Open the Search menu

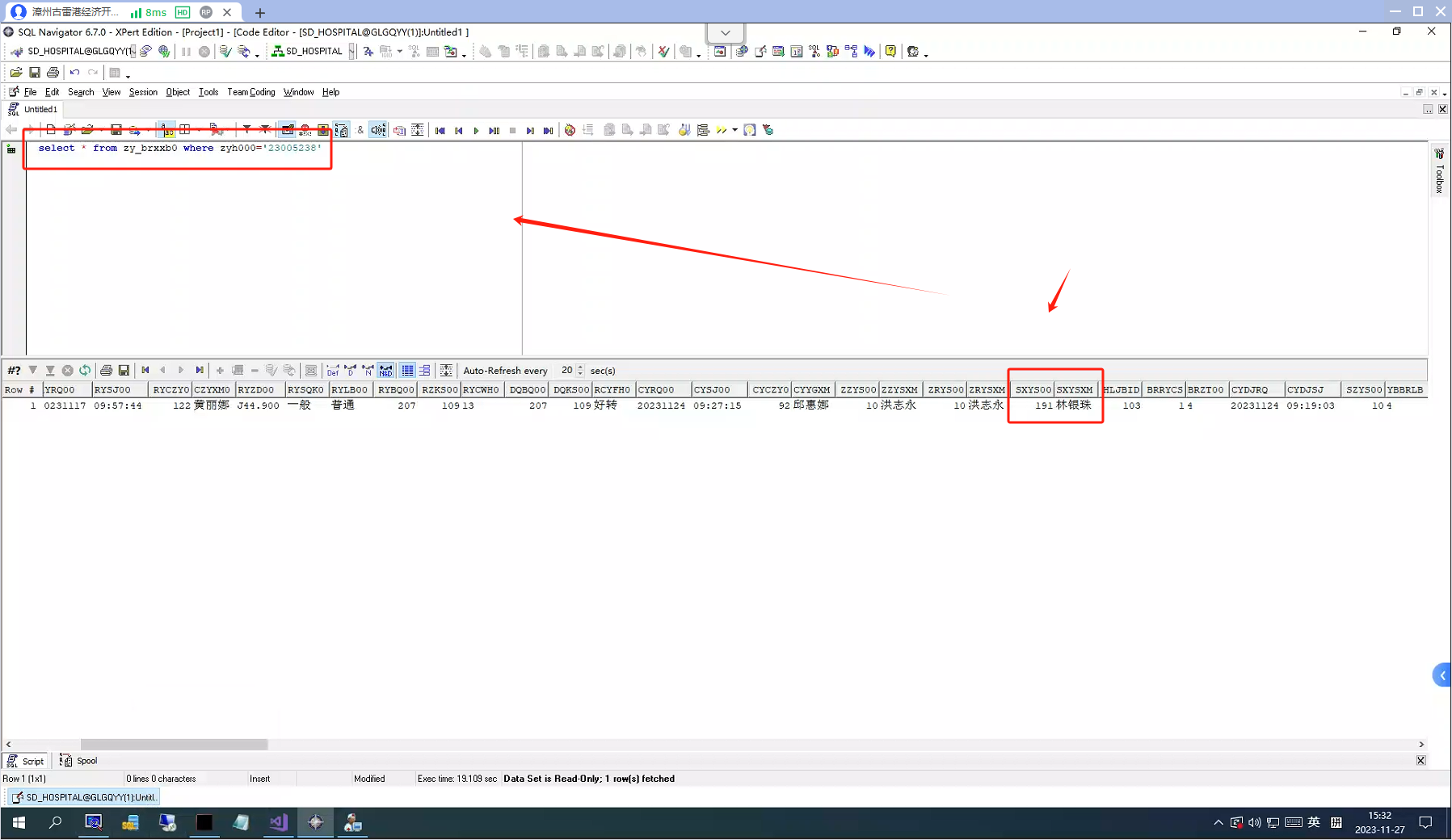(81, 92)
